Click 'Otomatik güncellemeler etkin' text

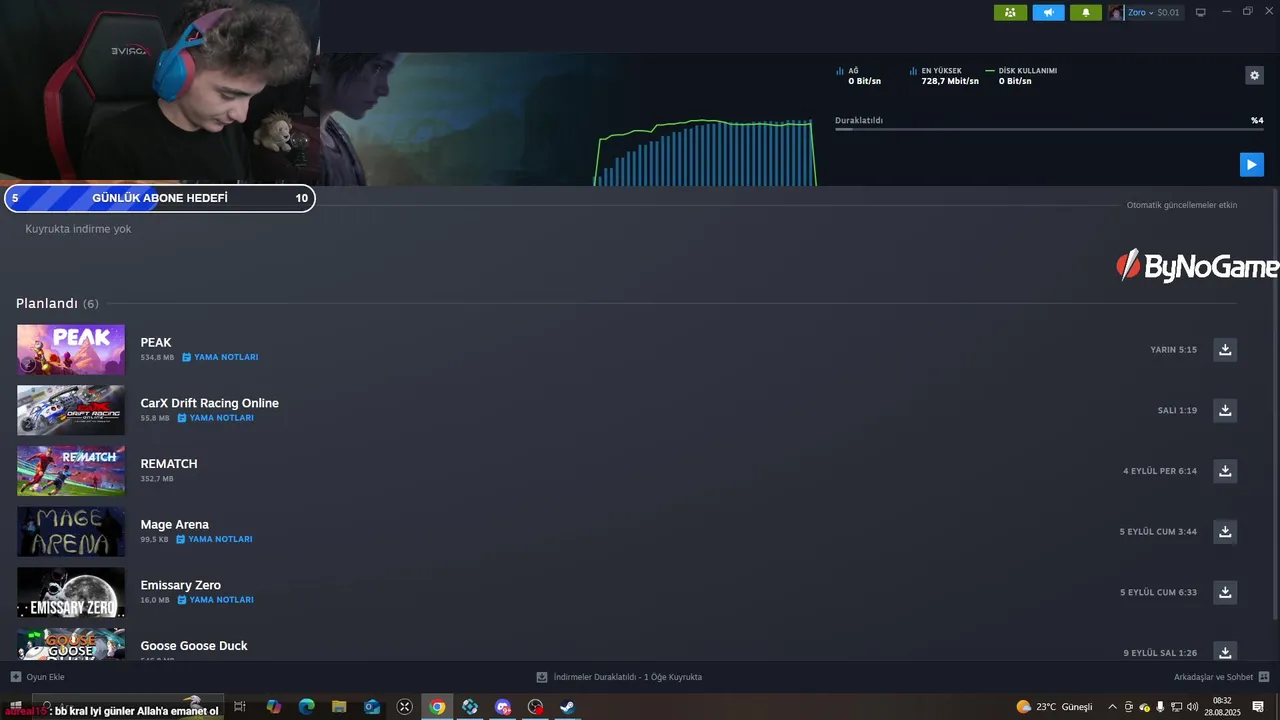[x=1182, y=205]
